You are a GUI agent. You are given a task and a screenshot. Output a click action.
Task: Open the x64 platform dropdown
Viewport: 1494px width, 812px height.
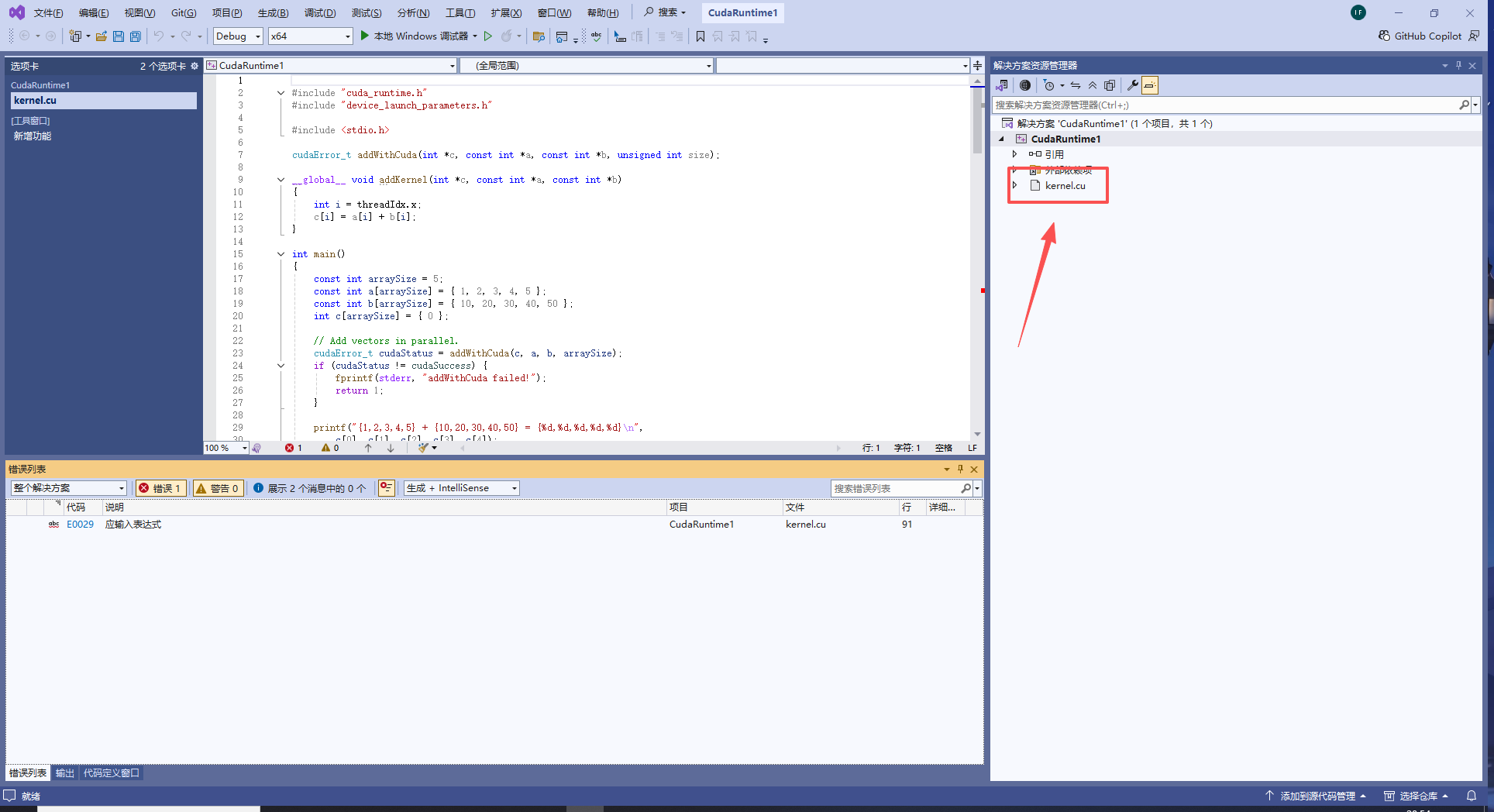(x=310, y=36)
